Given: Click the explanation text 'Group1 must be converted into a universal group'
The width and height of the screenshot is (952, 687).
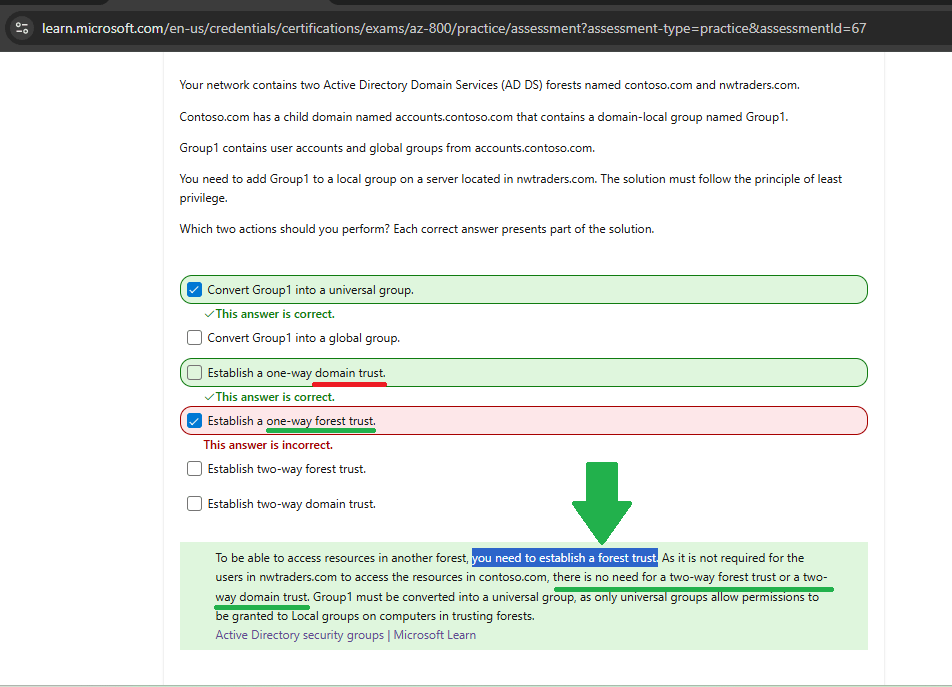Looking at the screenshot, I should (x=443, y=597).
